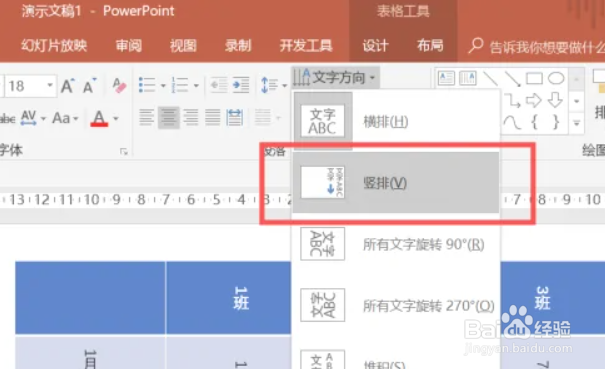Screen dimensions: 605x369
Task: Move shapes gallery down one row
Action: [x=576, y=101]
